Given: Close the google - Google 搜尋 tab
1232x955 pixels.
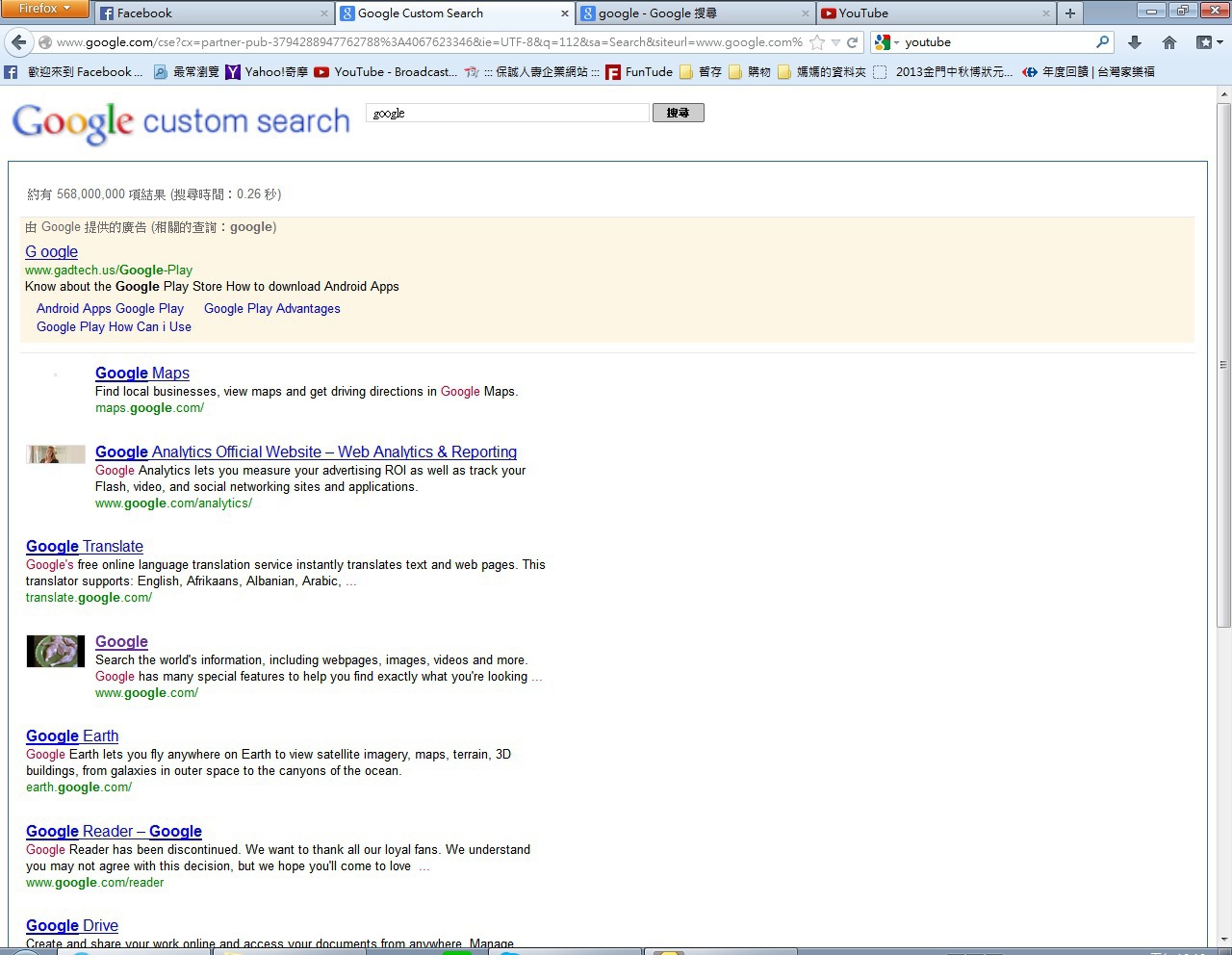Looking at the screenshot, I should click(806, 13).
